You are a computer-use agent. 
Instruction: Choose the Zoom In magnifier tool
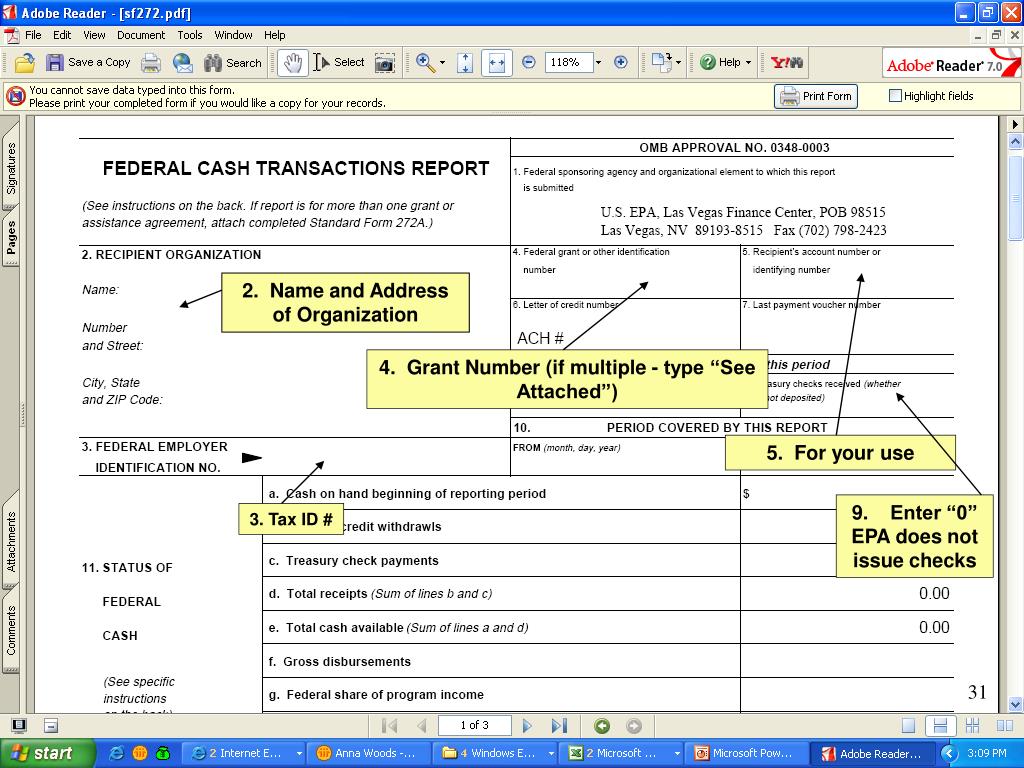coord(425,63)
